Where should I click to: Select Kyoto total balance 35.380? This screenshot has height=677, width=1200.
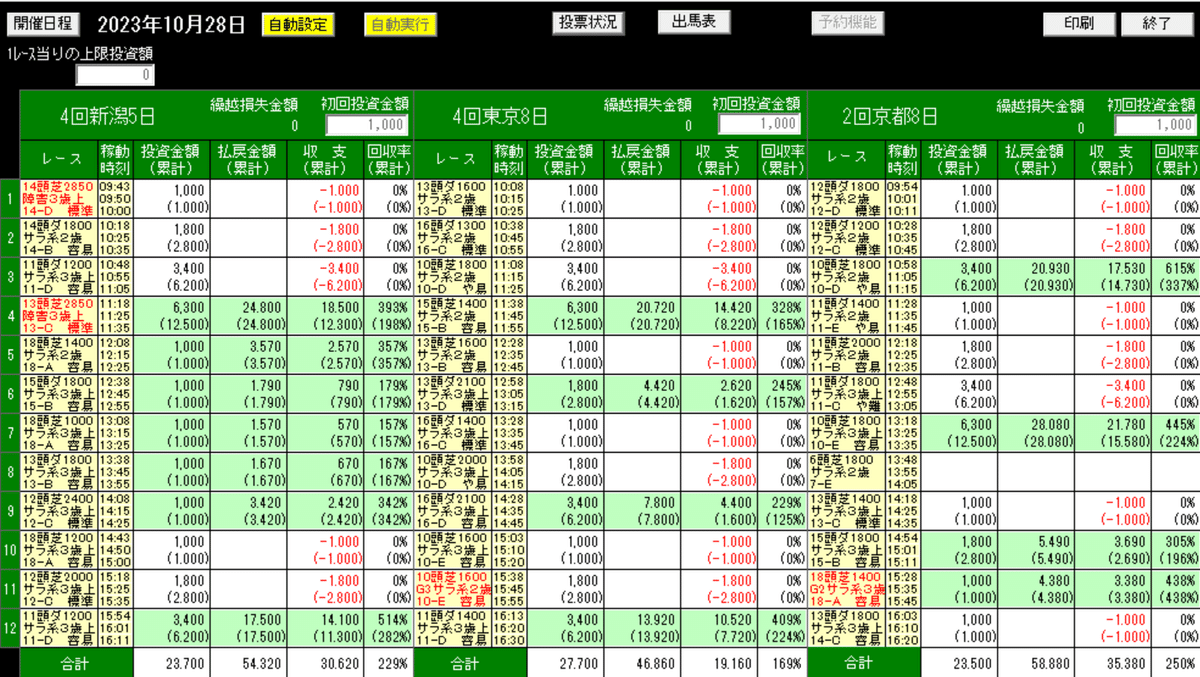point(1114,662)
